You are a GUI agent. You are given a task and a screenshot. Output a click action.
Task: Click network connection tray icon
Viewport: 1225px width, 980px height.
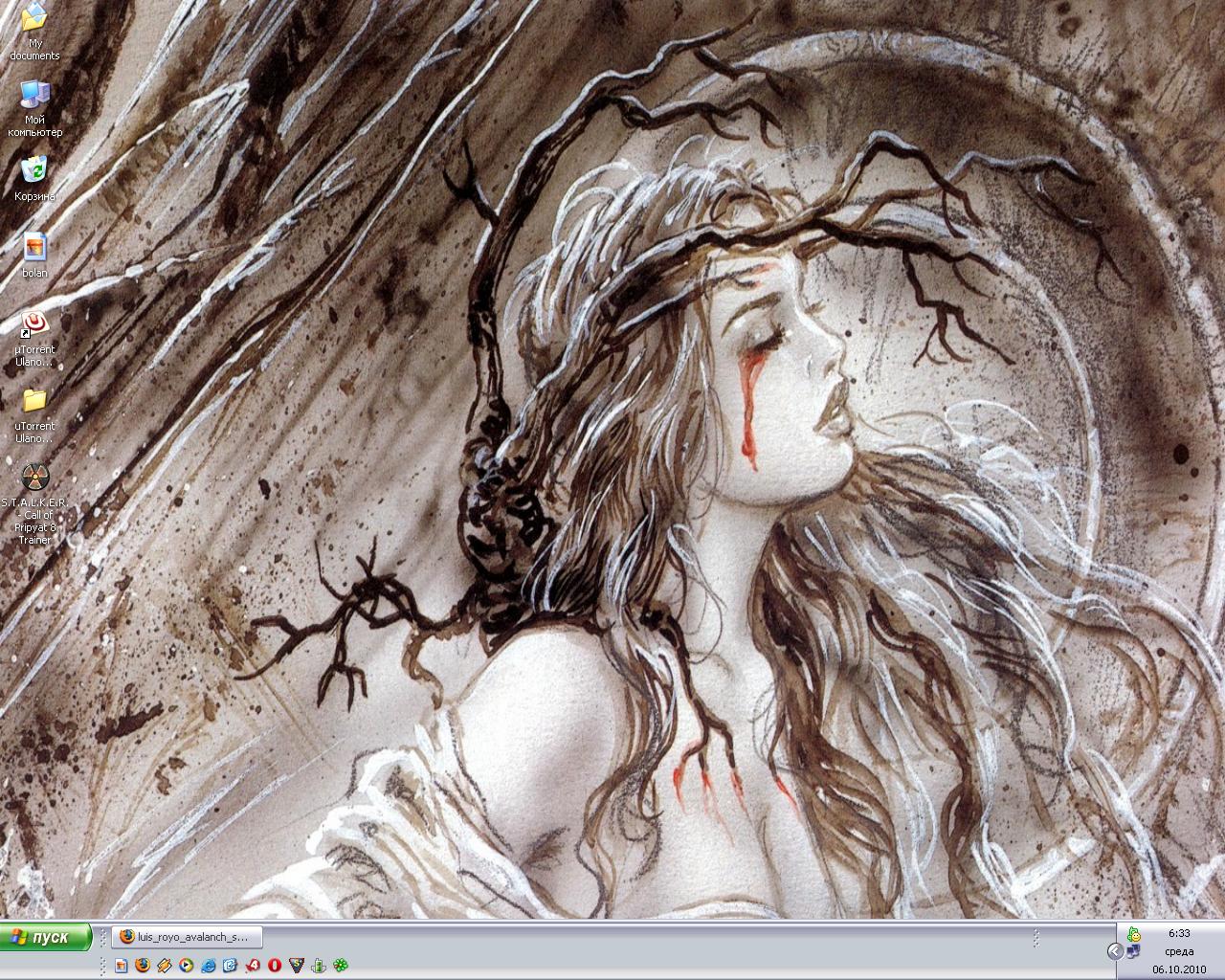click(x=1134, y=951)
